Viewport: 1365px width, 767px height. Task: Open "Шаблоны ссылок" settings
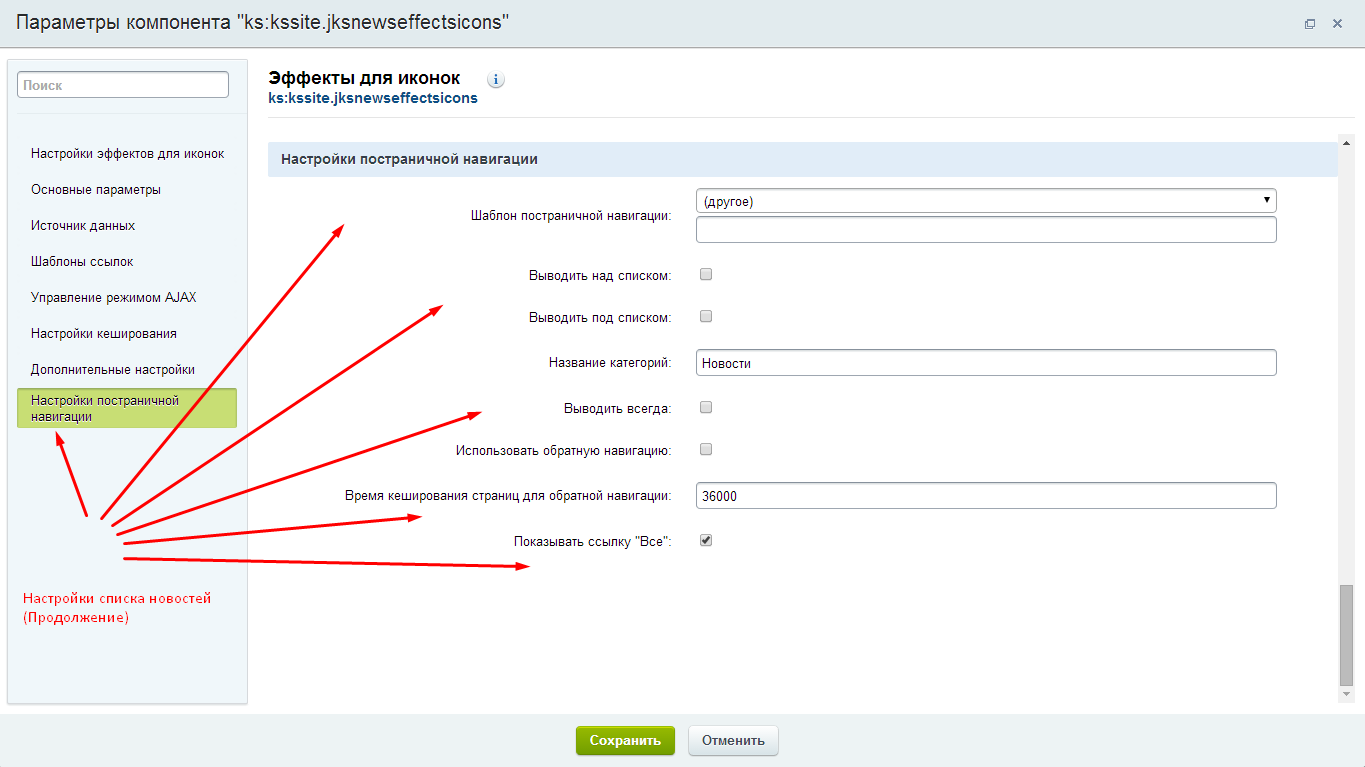point(79,261)
